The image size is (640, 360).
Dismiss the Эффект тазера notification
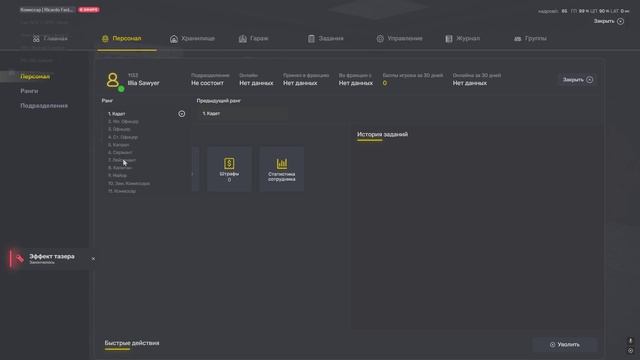pos(93,259)
